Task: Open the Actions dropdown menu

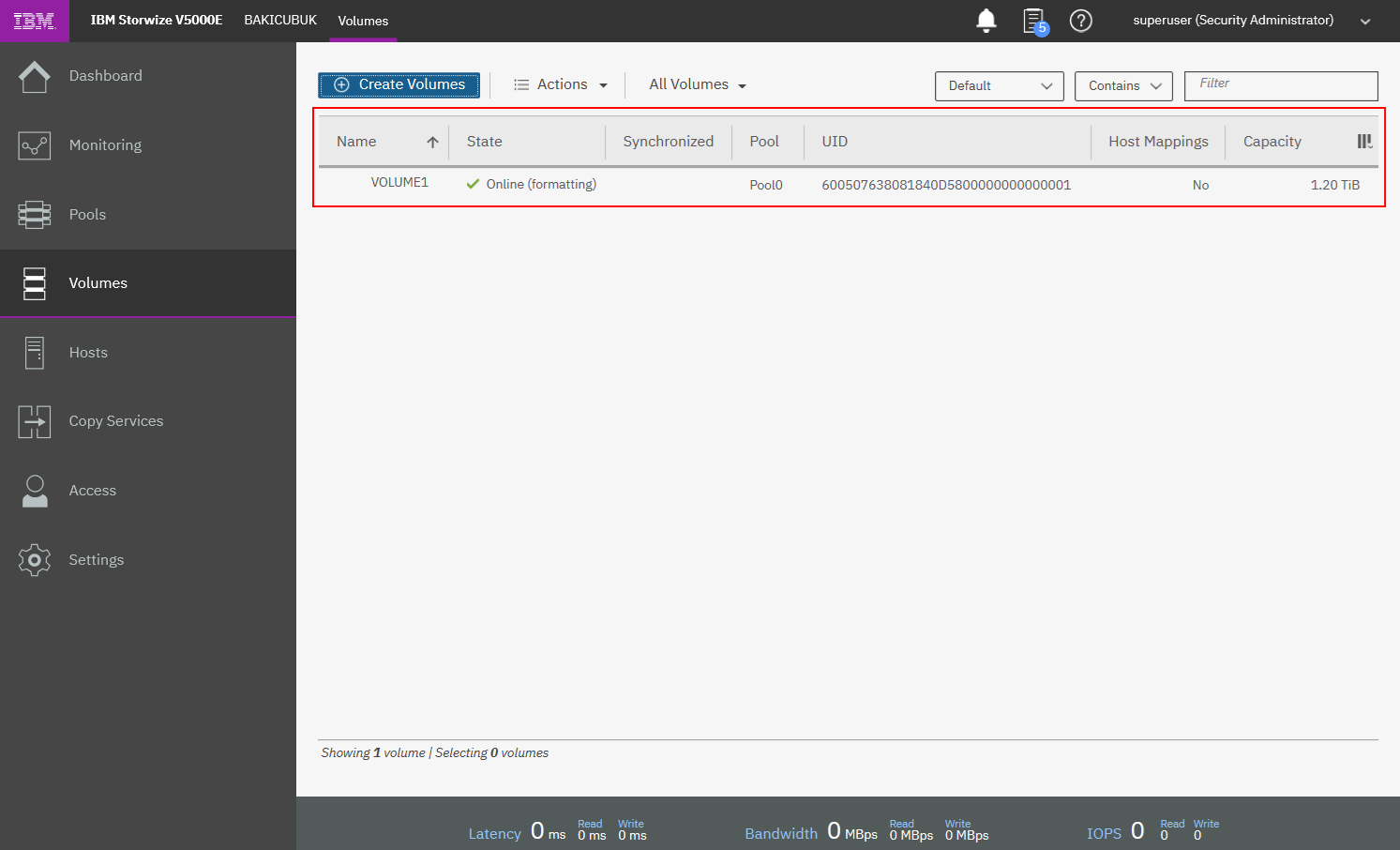Action: point(561,85)
